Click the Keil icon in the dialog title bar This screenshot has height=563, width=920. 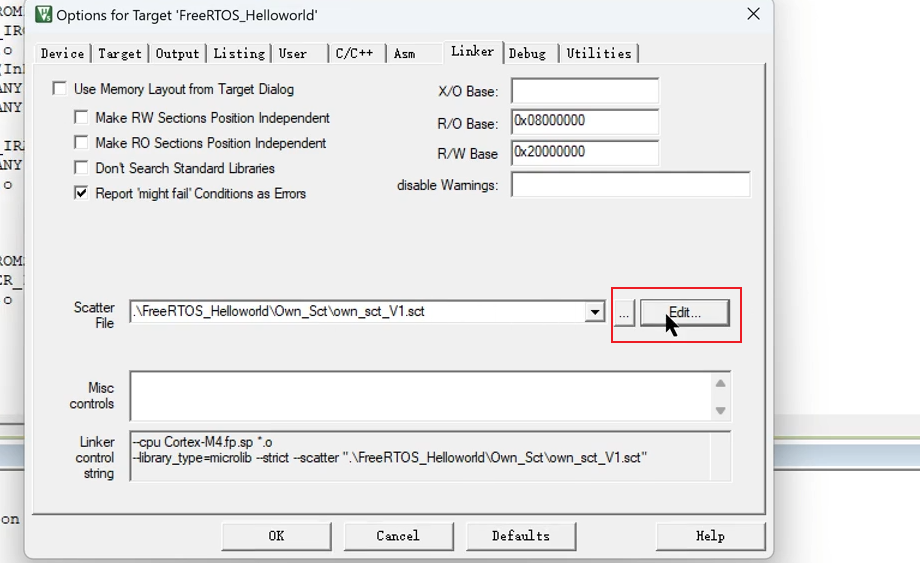click(x=43, y=15)
